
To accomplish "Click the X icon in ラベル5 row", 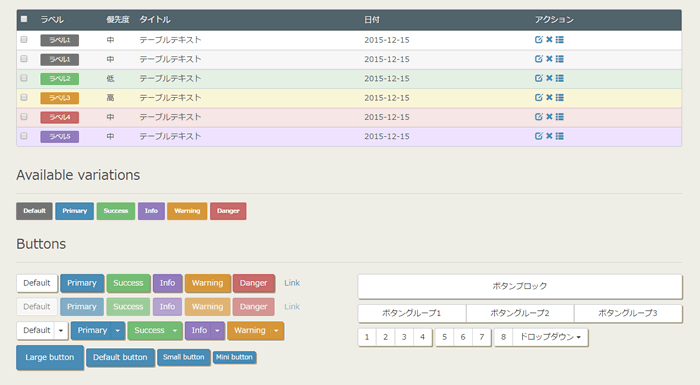I will [549, 136].
